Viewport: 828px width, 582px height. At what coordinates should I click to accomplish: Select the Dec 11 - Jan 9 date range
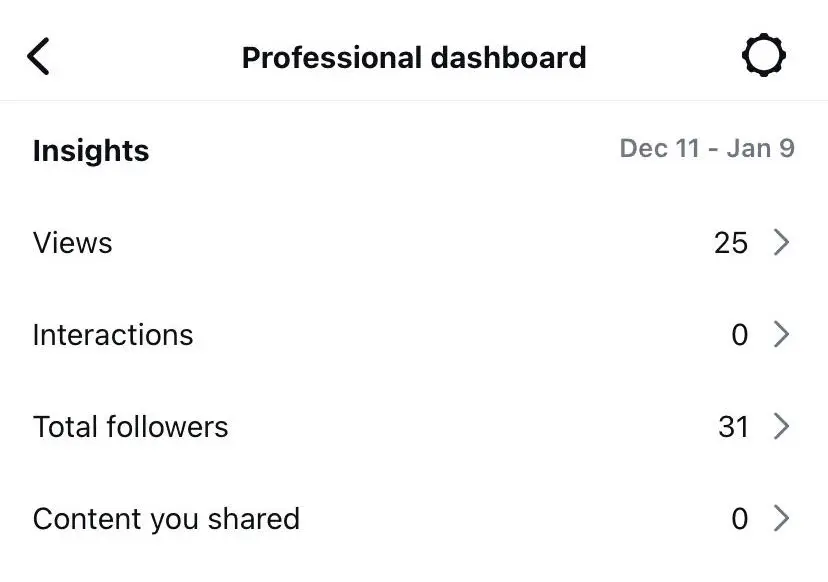pyautogui.click(x=706, y=148)
